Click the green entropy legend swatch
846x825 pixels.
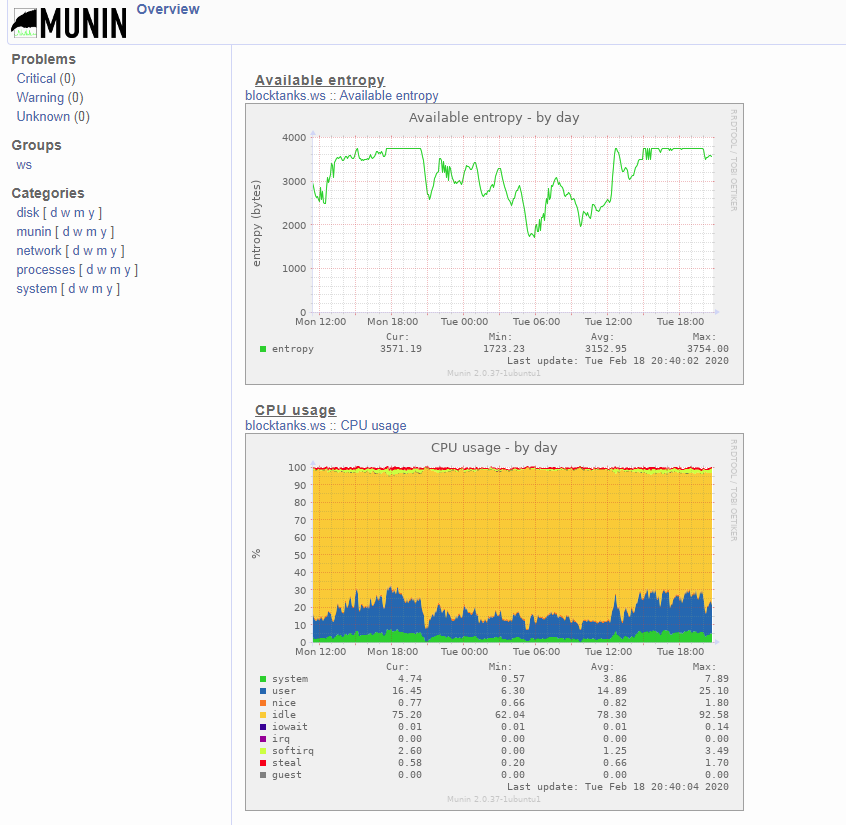(x=263, y=349)
